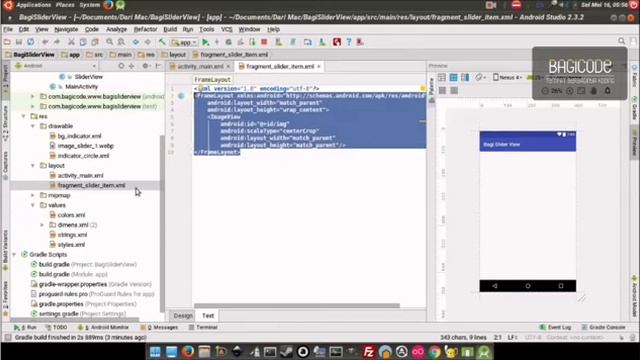Click the layout breadcrumb in navigation bar
Image resolution: width=640 pixels, height=360 pixels.
(x=173, y=55)
